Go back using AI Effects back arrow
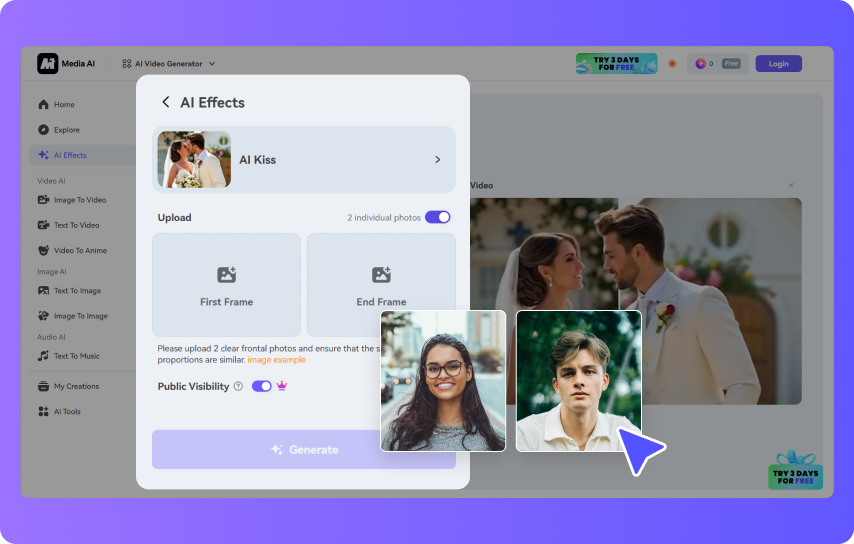 point(166,102)
